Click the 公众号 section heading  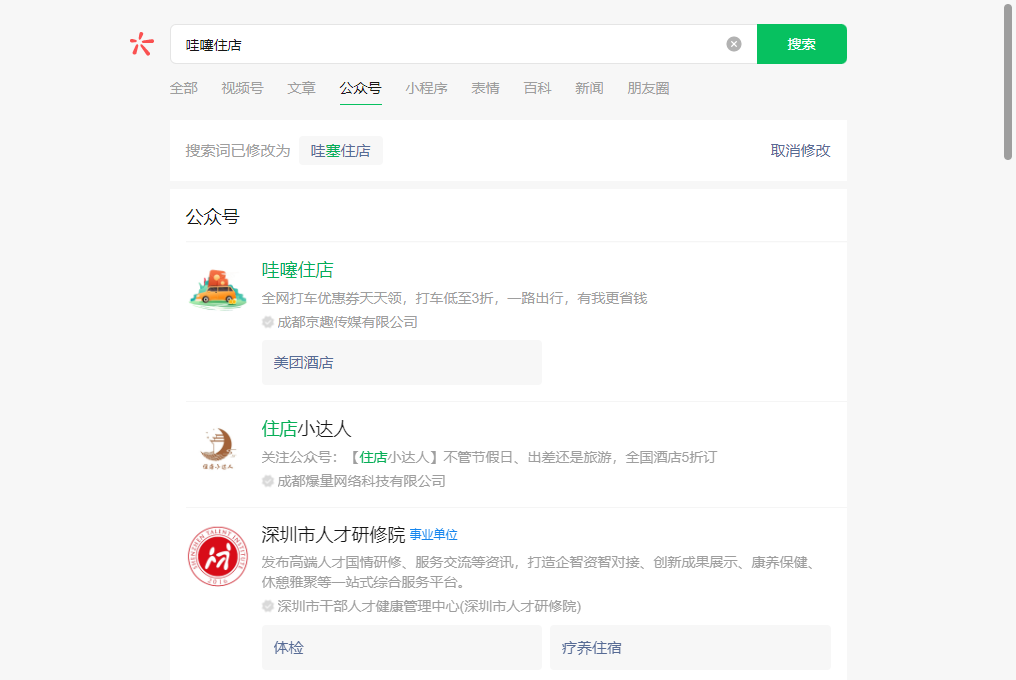tap(213, 217)
